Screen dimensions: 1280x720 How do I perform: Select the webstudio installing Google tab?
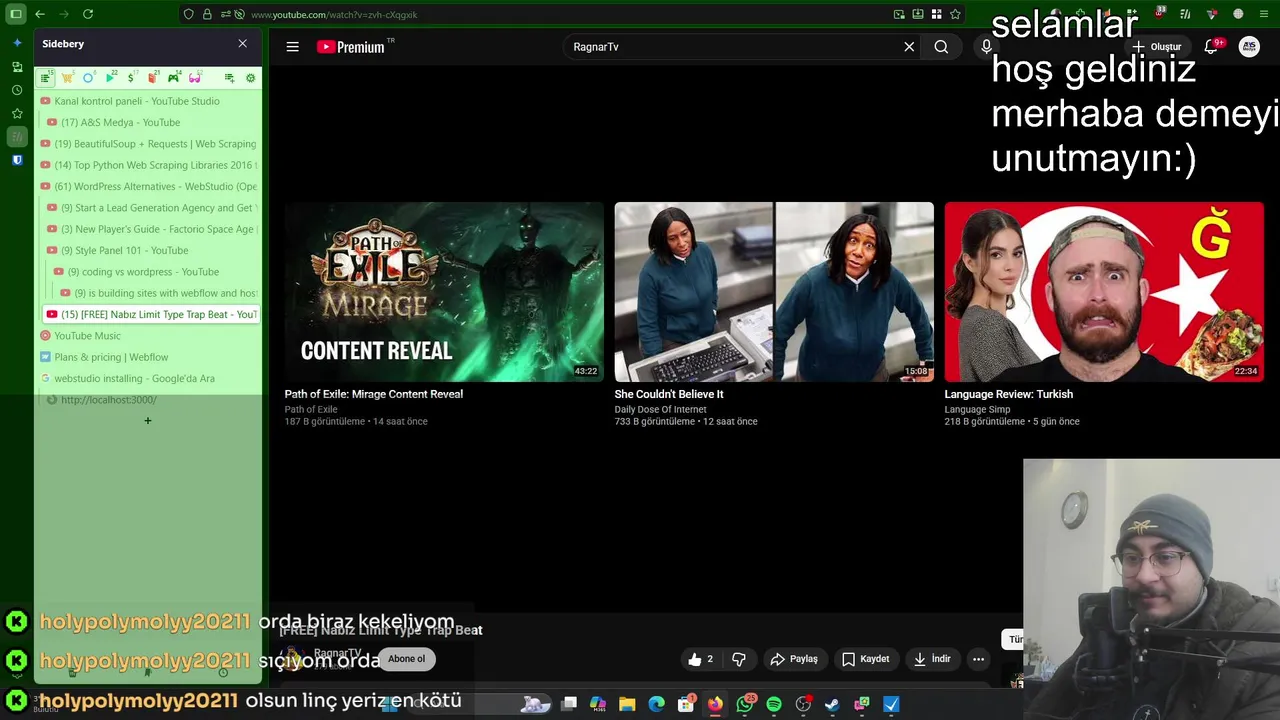coord(148,378)
